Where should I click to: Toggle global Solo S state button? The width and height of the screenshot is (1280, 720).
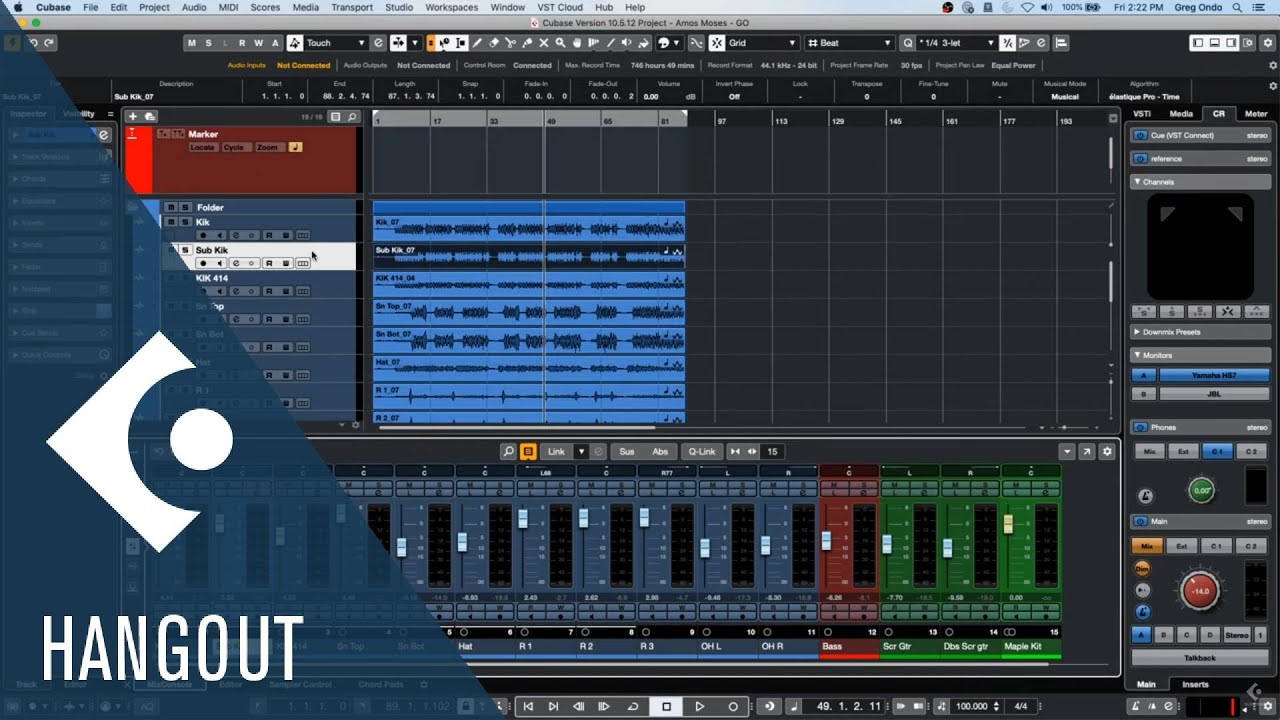tap(208, 43)
